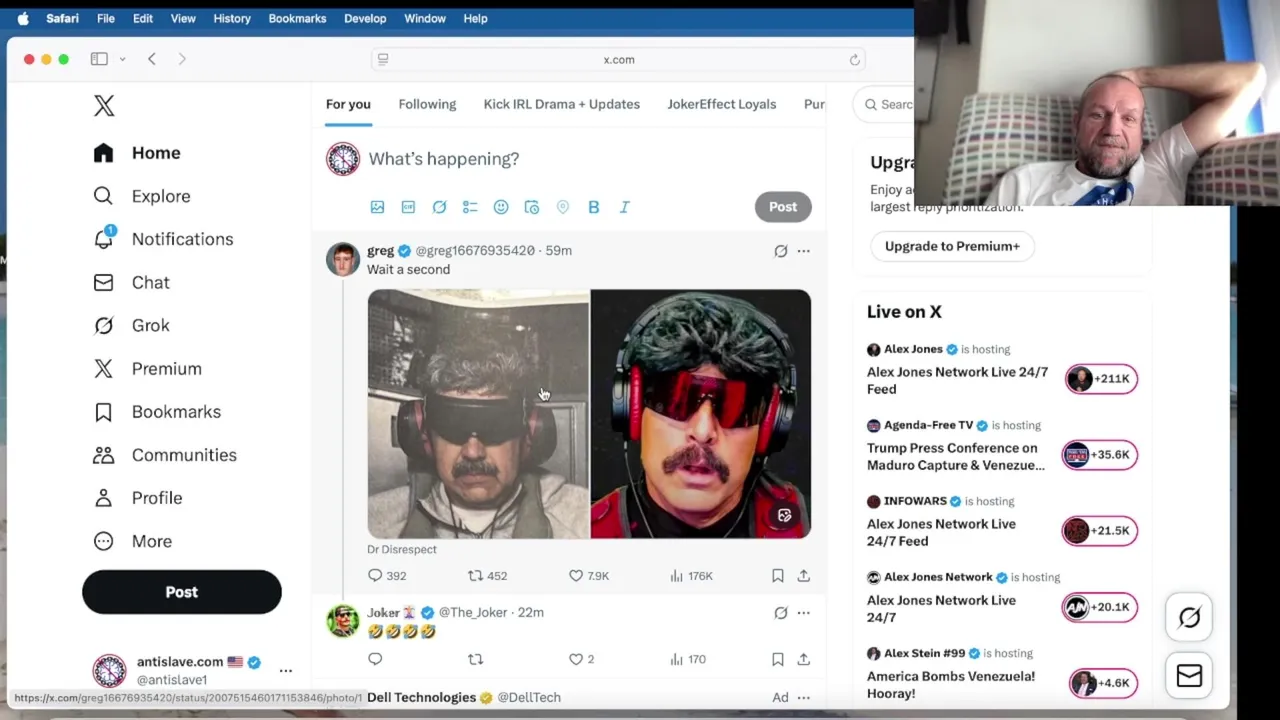1280x720 pixels.
Task: Open the right Dr Disrespect photo
Action: coord(701,414)
